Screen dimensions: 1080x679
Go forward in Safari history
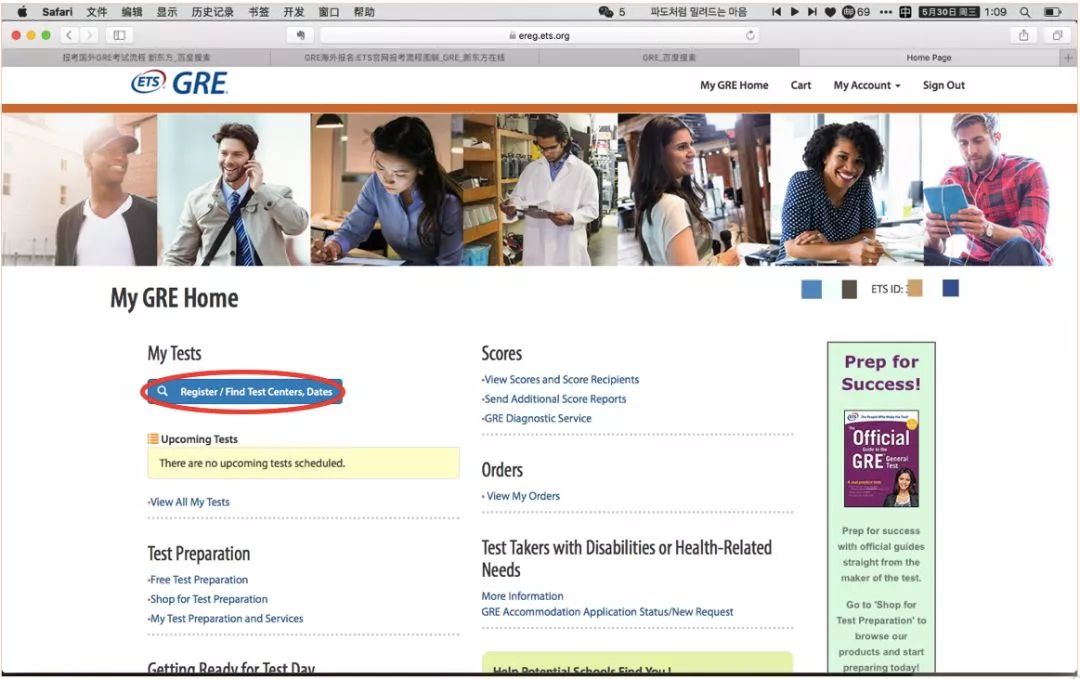point(89,35)
